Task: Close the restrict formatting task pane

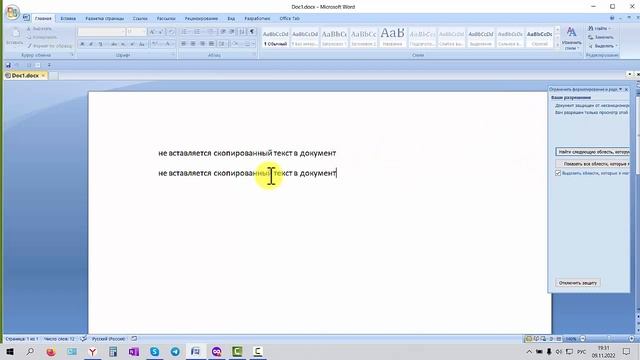Action: [627, 89]
